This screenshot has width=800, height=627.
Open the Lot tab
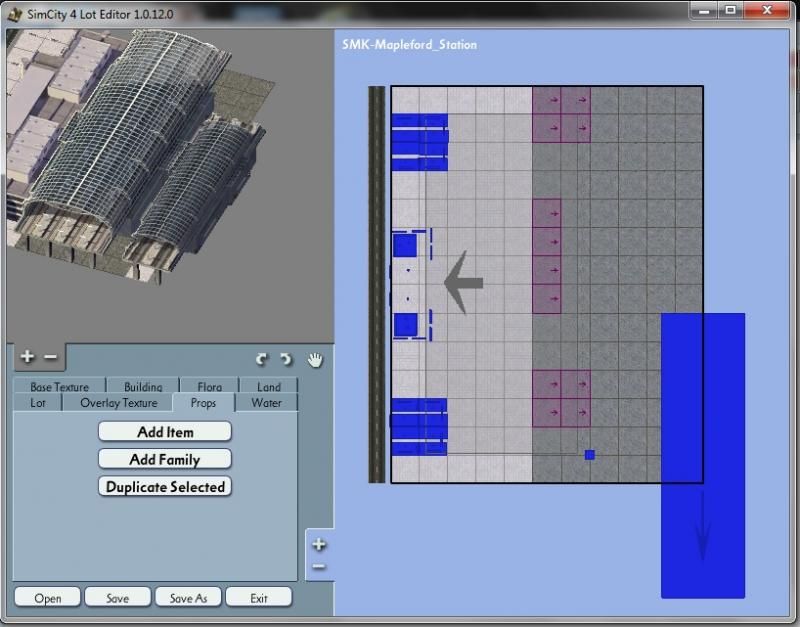pyautogui.click(x=38, y=403)
